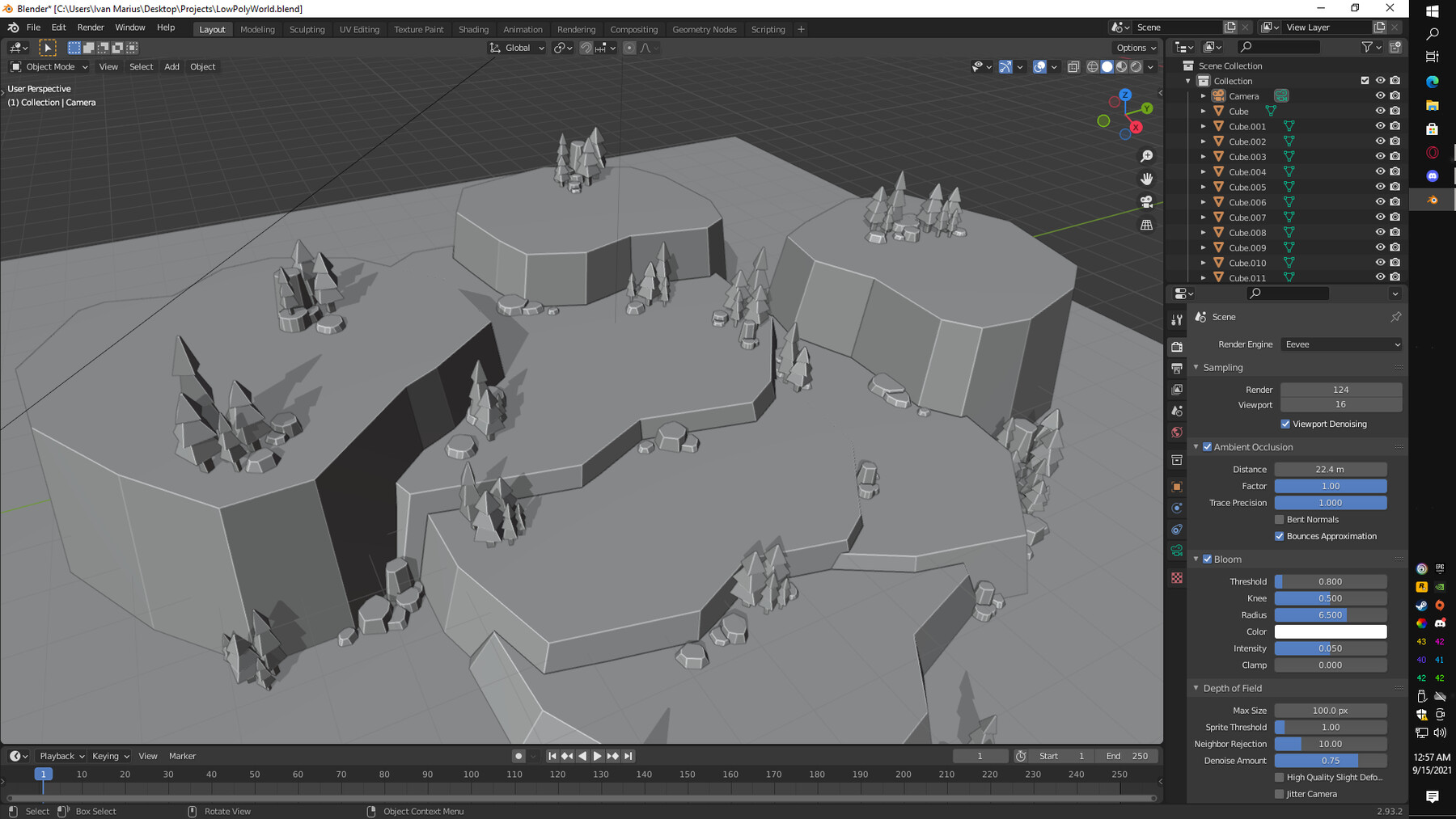Viewport: 1456px width, 819px height.
Task: Select the Blender icon in the Windows taskbar
Action: point(1432,200)
